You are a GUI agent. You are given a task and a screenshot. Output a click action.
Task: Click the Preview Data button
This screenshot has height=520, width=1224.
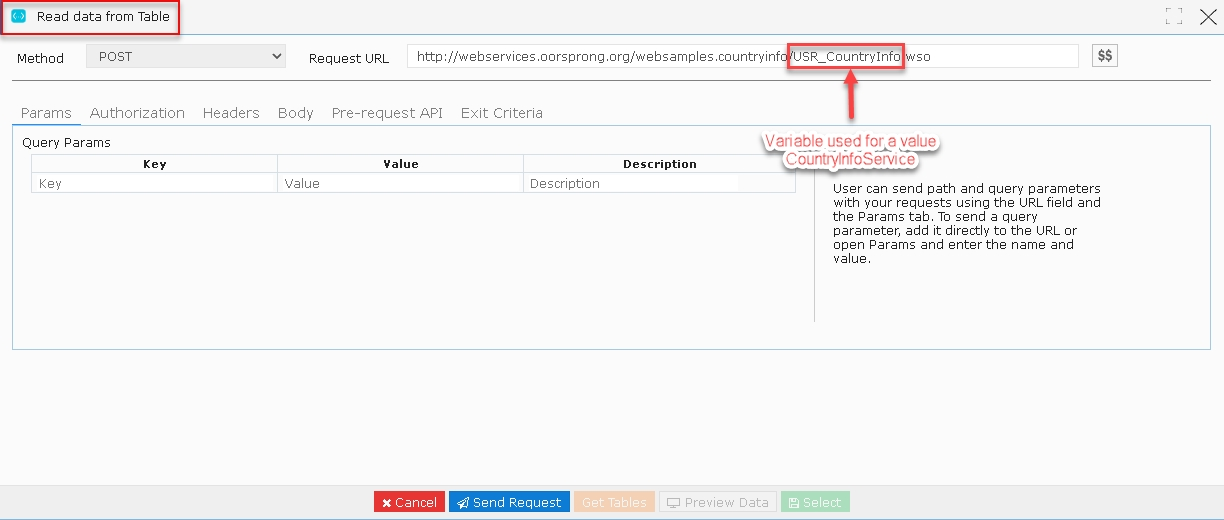[717, 502]
